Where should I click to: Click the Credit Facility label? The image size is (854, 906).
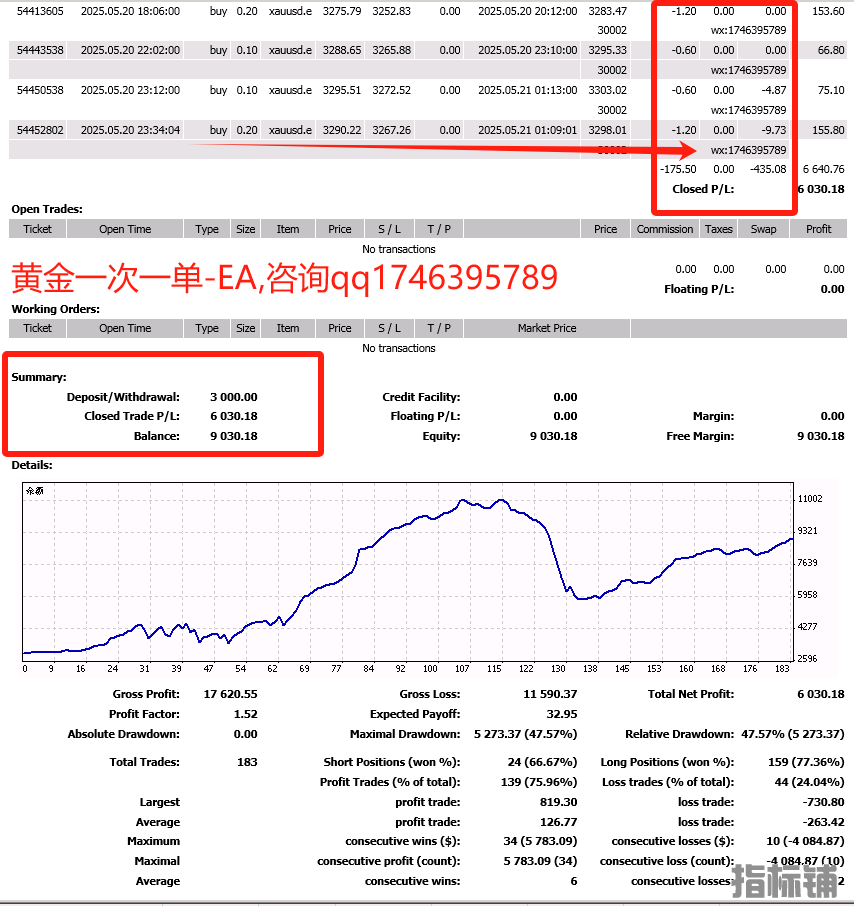(x=421, y=397)
